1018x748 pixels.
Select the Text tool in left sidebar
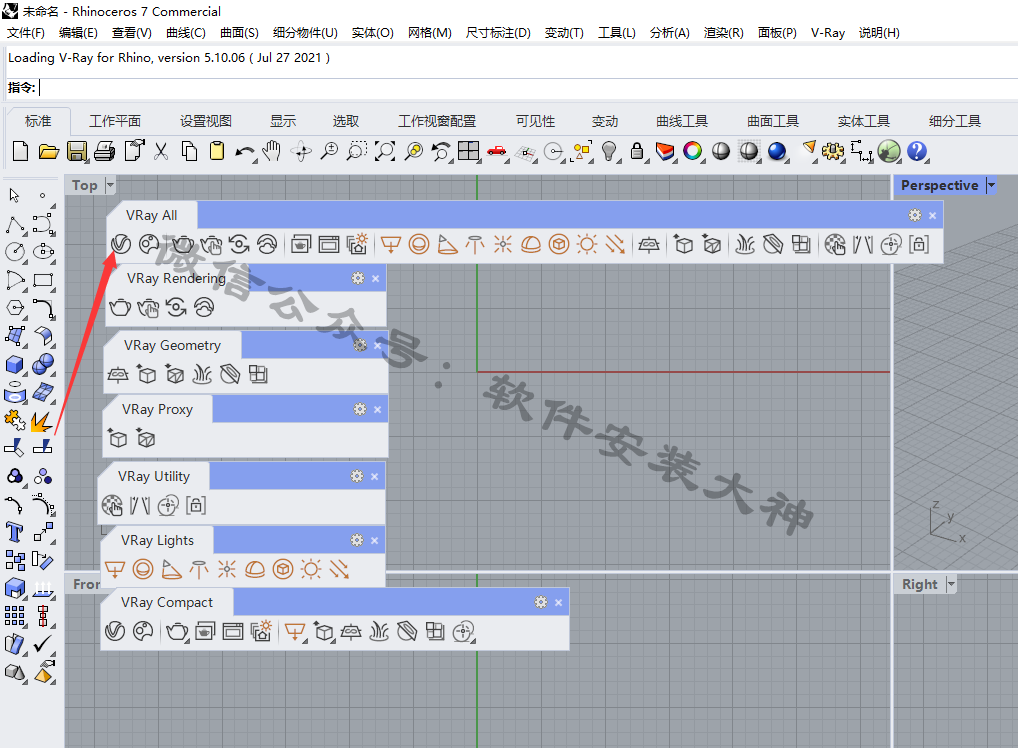click(x=14, y=532)
